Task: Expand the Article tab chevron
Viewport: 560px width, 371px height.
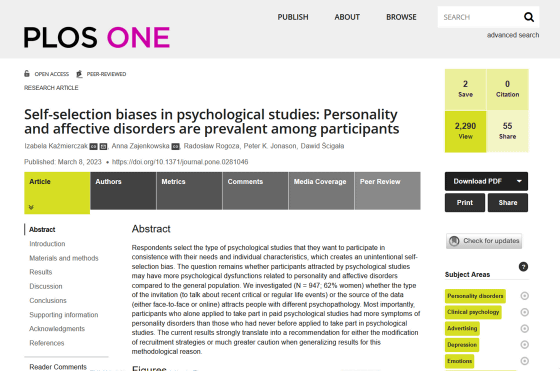Action: pyautogui.click(x=31, y=207)
